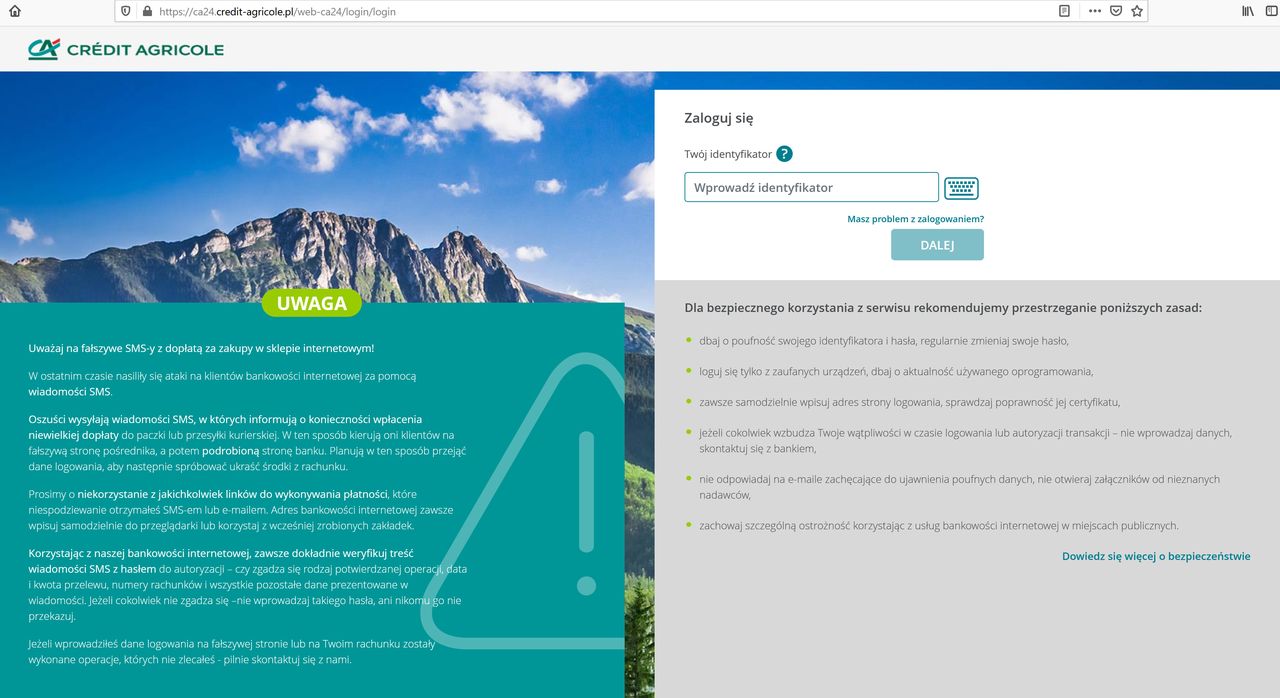
Task: Click the Crédit Agricole logo
Action: [126, 49]
